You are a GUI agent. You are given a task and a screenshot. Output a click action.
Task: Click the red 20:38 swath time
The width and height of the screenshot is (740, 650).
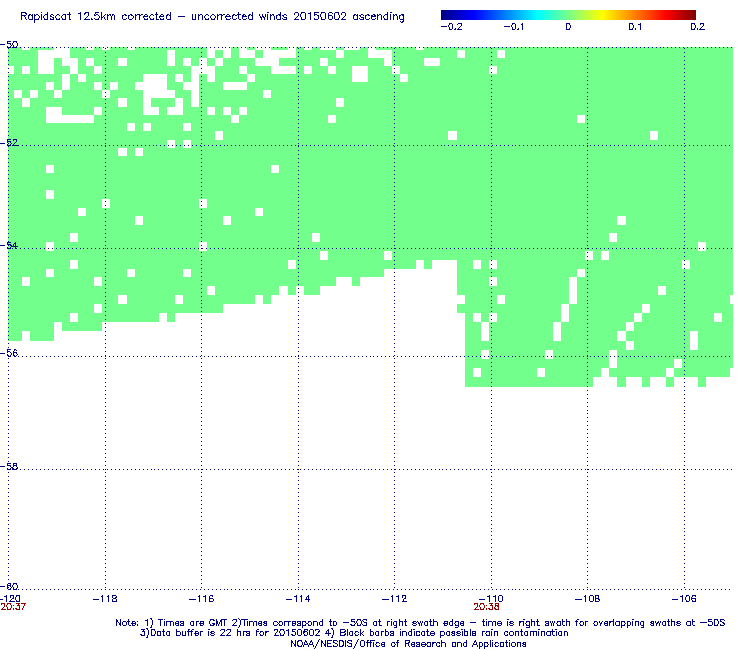pyautogui.click(x=487, y=607)
